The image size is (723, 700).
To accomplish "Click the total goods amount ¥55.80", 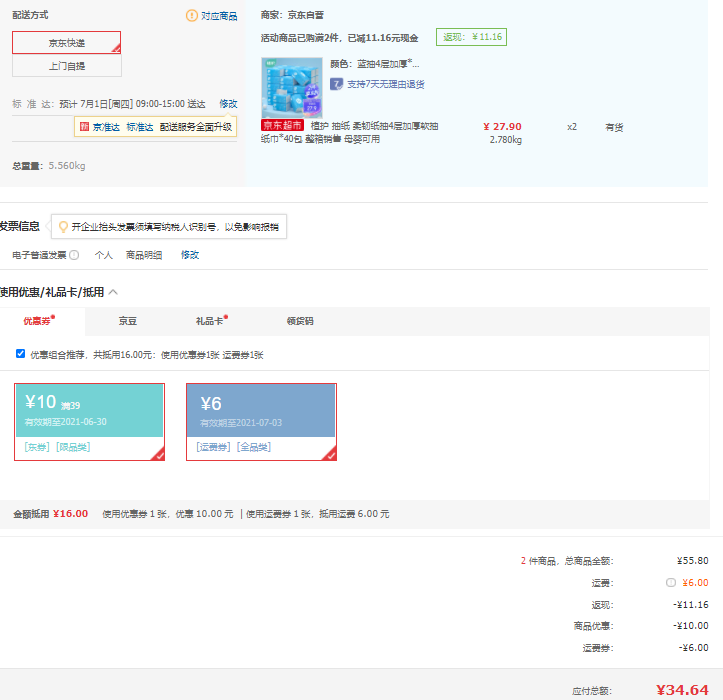I will tap(693, 561).
